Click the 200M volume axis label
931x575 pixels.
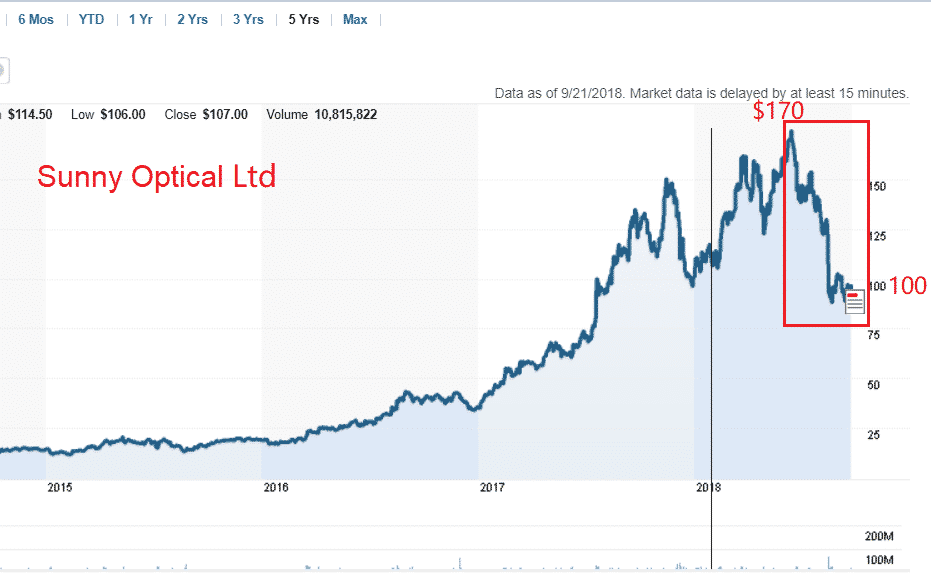878,536
